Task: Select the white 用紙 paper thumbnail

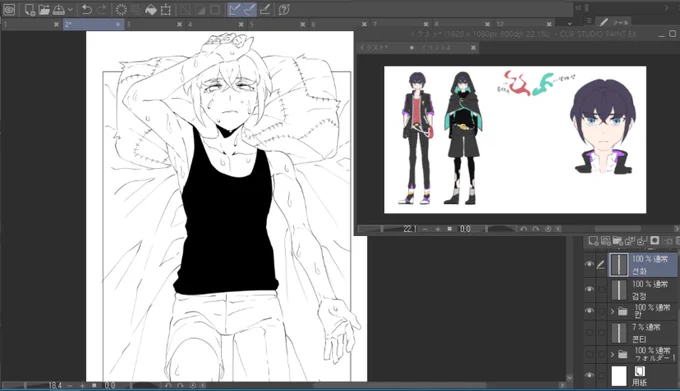Action: point(619,376)
